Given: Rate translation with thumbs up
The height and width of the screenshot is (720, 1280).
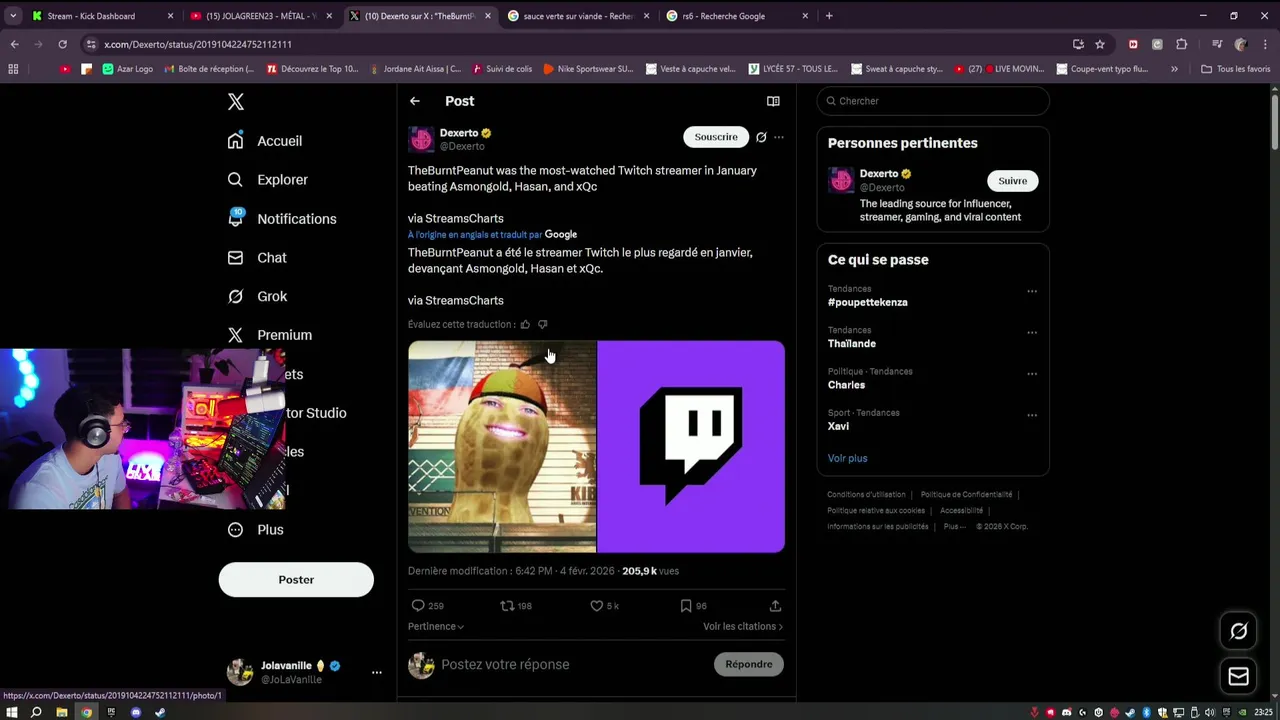Looking at the screenshot, I should pos(525,324).
